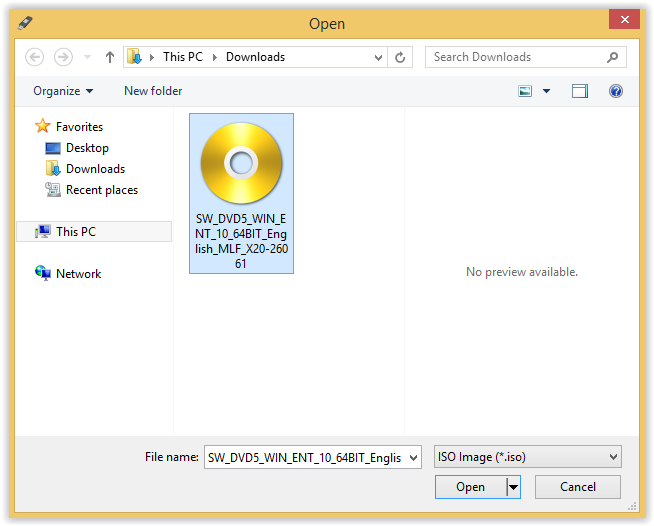Click the Favorites star icon
Image resolution: width=654 pixels, height=526 pixels.
[x=43, y=126]
